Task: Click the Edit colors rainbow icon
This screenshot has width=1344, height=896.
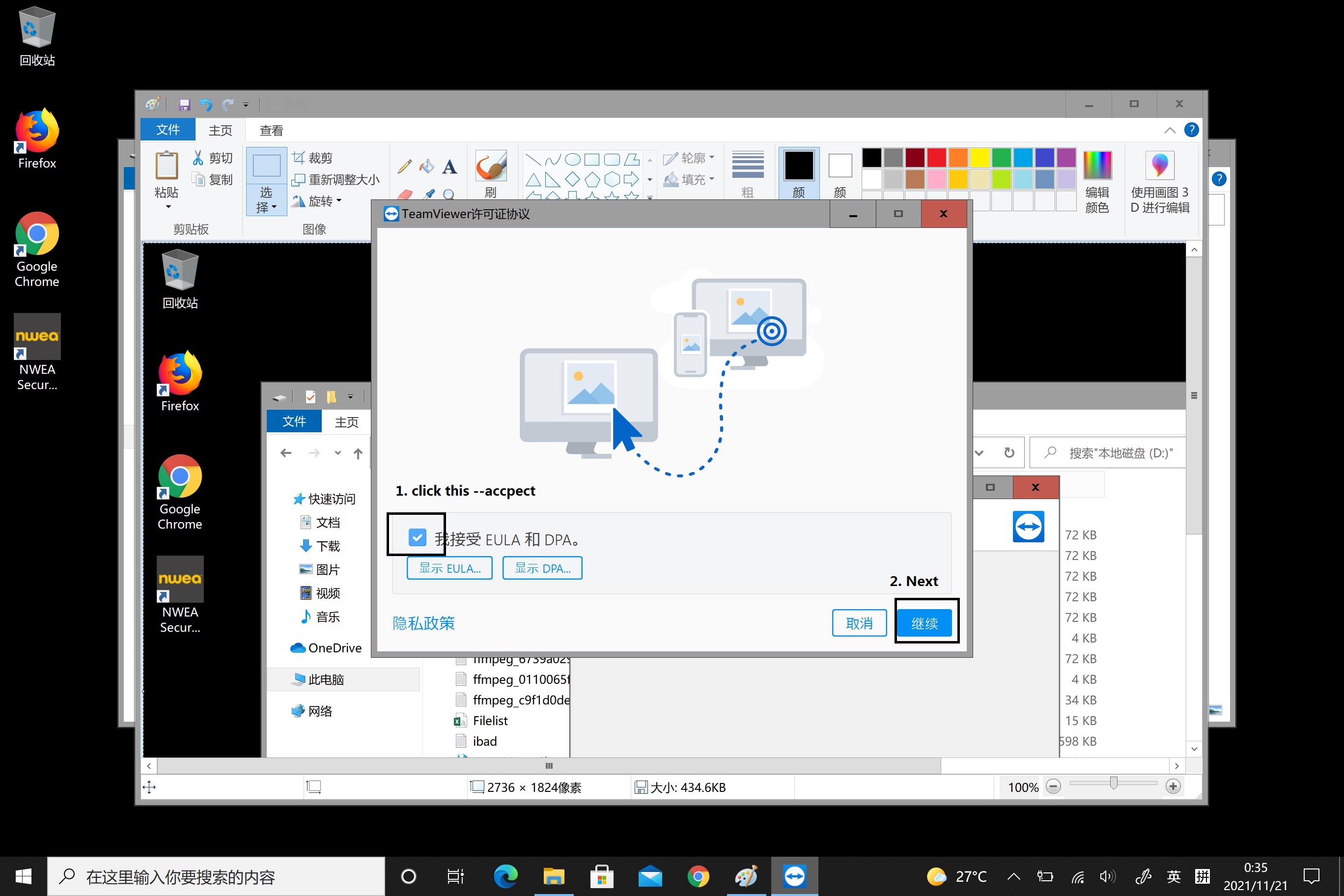Action: pos(1096,166)
